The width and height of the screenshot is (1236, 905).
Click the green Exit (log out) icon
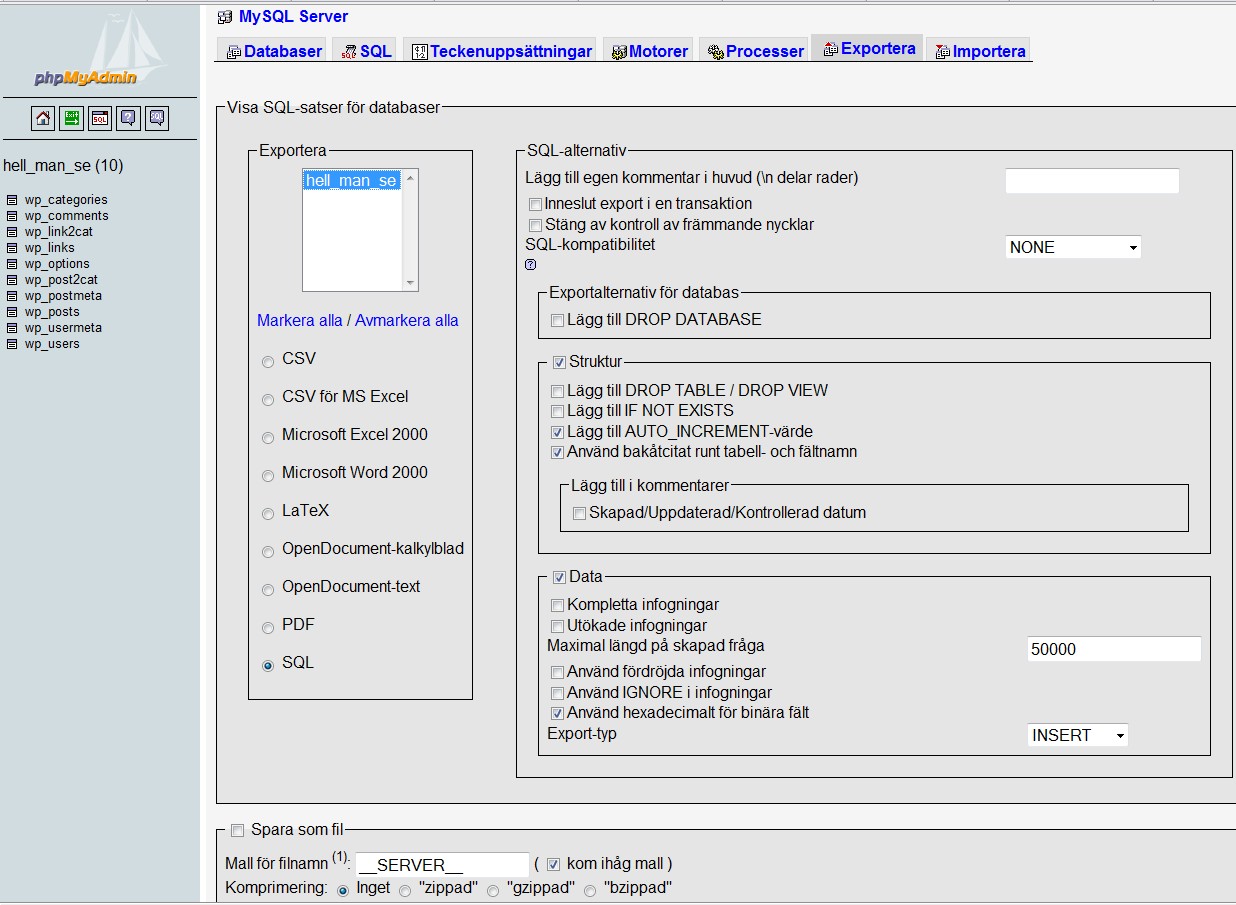pos(71,118)
